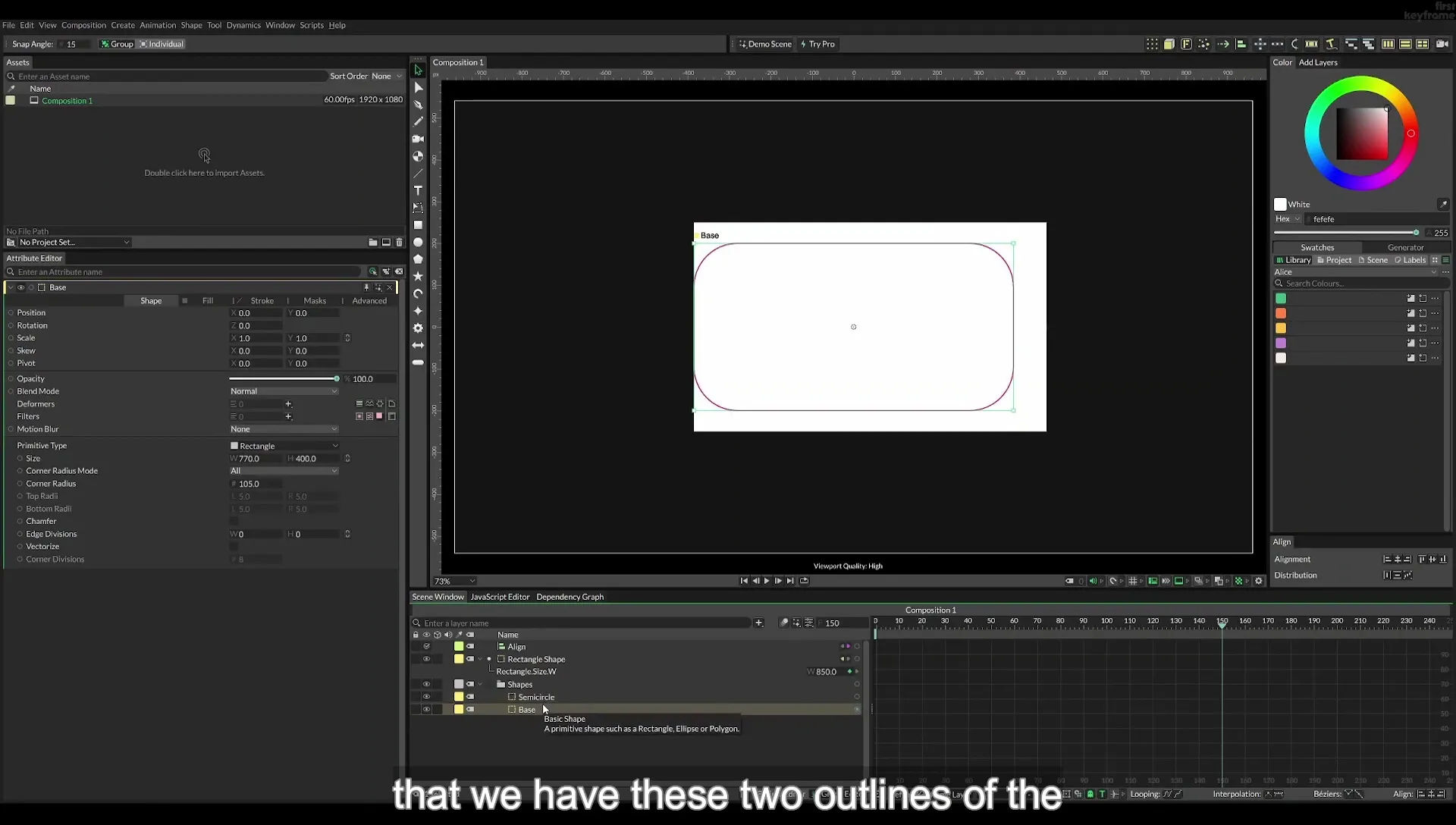Select the Star shape tool
The image size is (1456, 825).
coord(418,277)
